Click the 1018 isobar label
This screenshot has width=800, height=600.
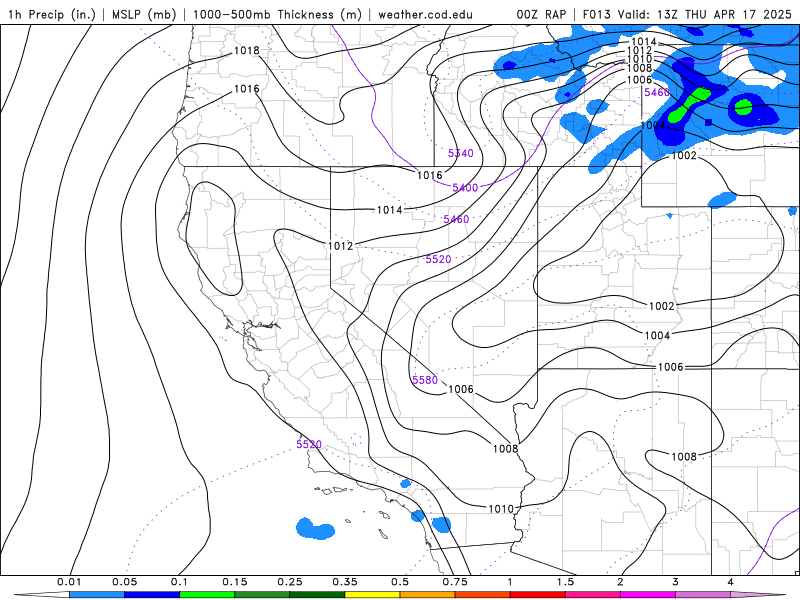tap(246, 50)
